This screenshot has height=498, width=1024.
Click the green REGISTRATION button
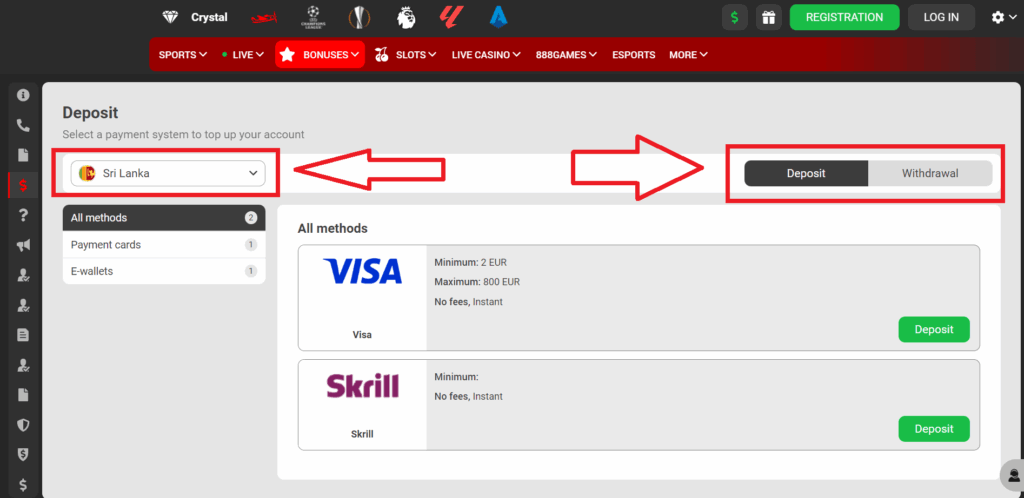click(844, 18)
